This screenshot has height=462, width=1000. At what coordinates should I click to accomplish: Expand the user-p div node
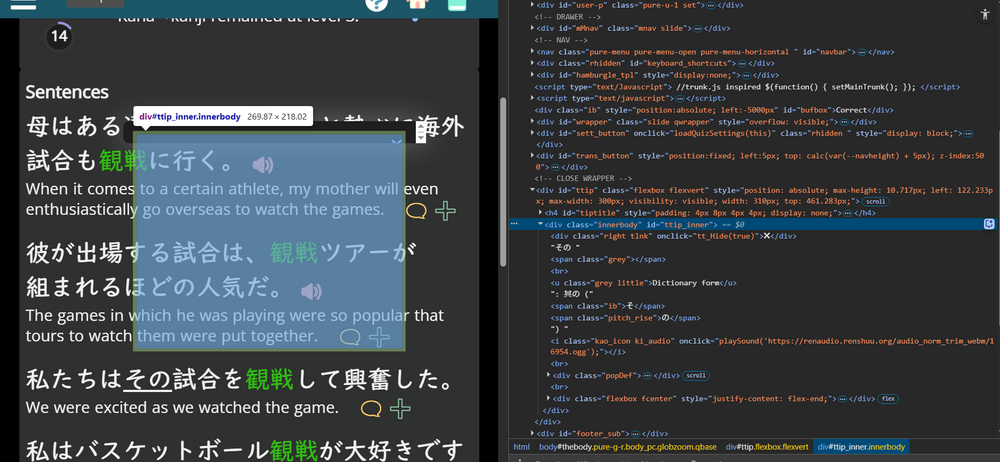(x=533, y=5)
